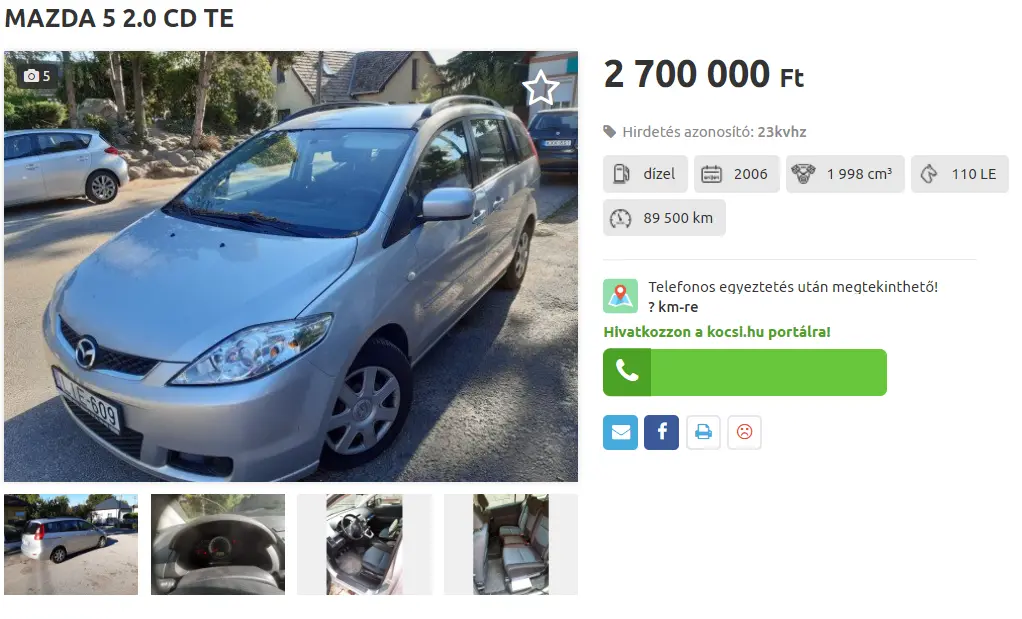The width and height of the screenshot is (1022, 619).
Task: Open the dashboard gauge thumbnail
Action: [218, 544]
